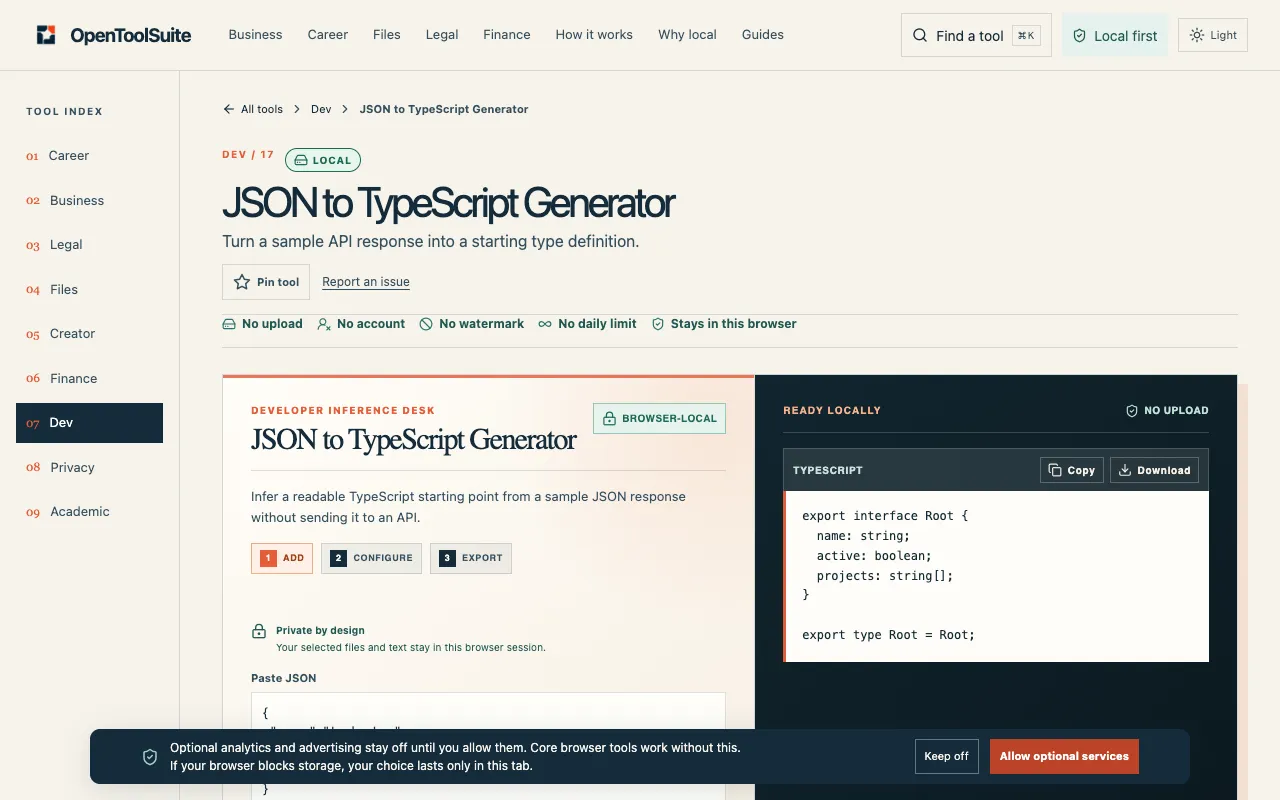Select 08 Privacy in the tool index

(x=89, y=467)
